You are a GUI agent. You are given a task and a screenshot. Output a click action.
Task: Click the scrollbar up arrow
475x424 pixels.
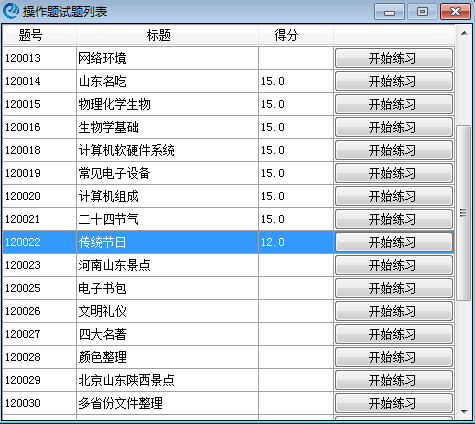click(x=464, y=33)
